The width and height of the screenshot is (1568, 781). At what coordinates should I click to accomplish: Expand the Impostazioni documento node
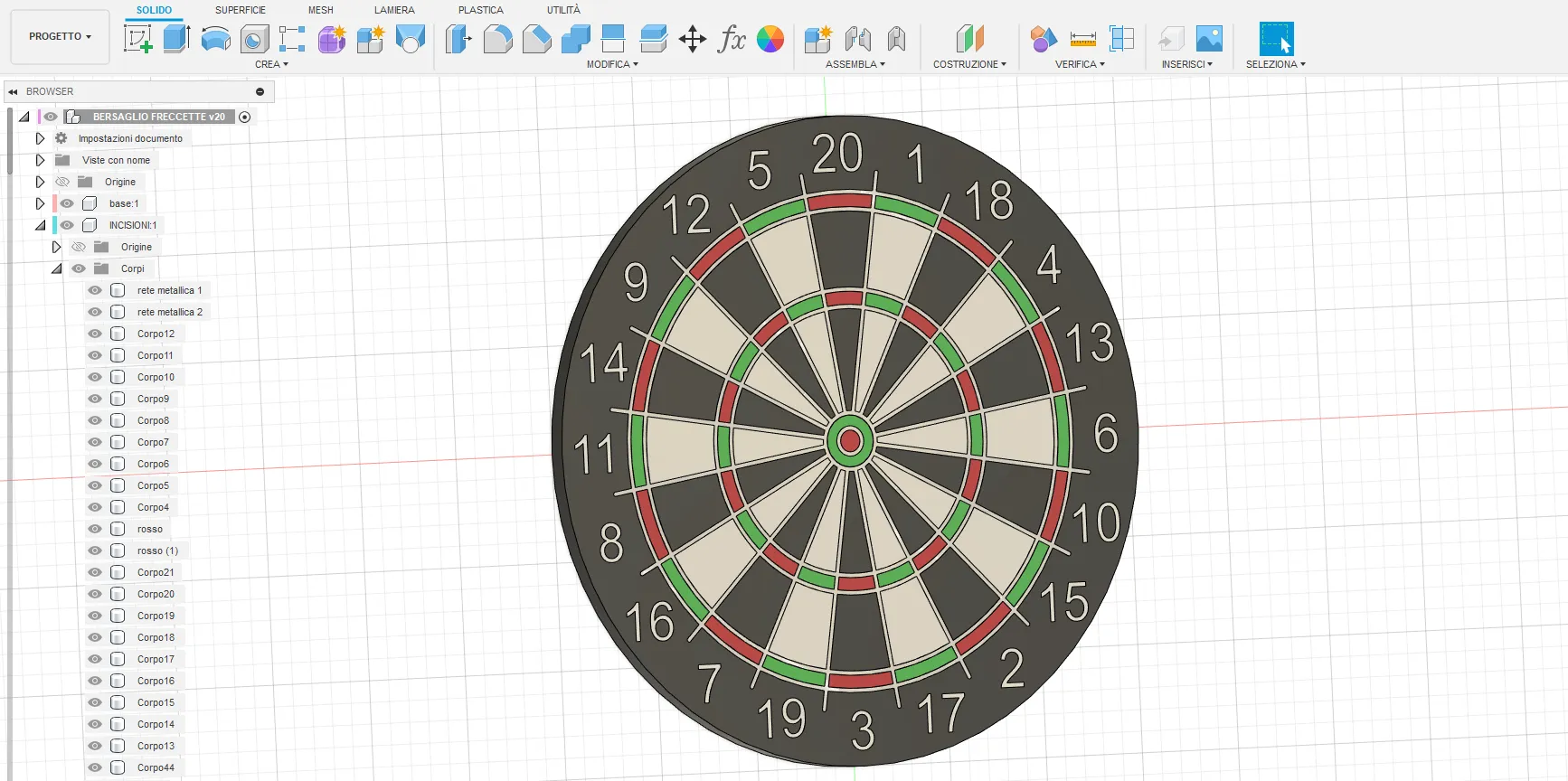(x=40, y=138)
